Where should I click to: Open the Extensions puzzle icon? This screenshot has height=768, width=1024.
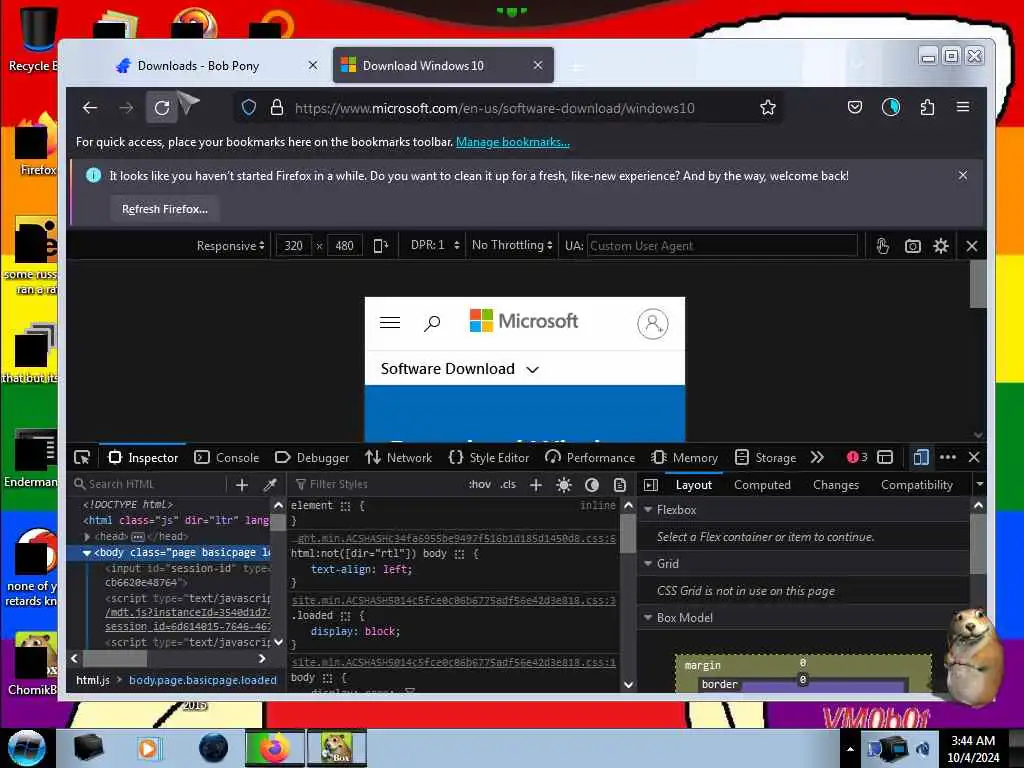coord(927,107)
